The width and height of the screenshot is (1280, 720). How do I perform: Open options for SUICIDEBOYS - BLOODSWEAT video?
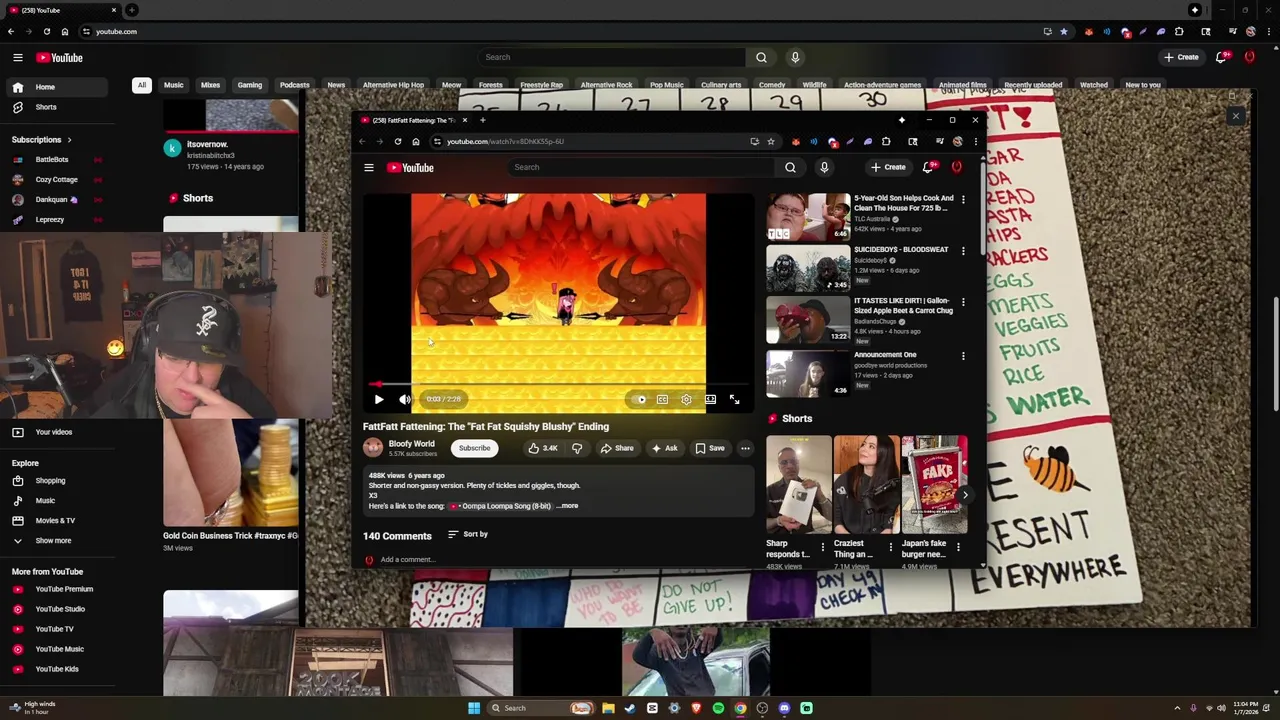point(963,251)
